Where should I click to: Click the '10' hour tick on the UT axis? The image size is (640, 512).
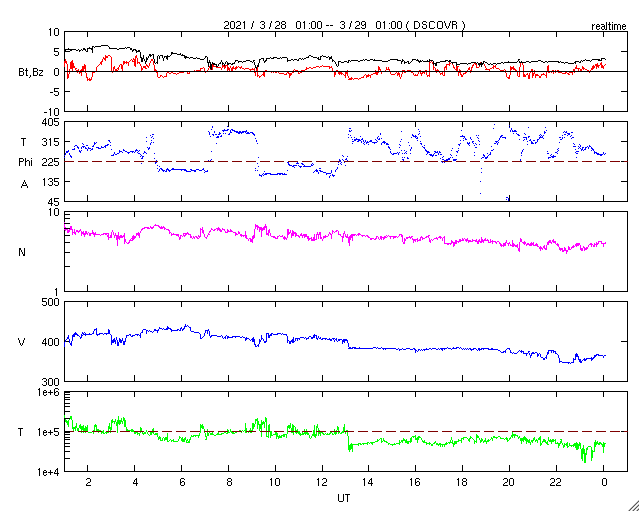pos(276,483)
